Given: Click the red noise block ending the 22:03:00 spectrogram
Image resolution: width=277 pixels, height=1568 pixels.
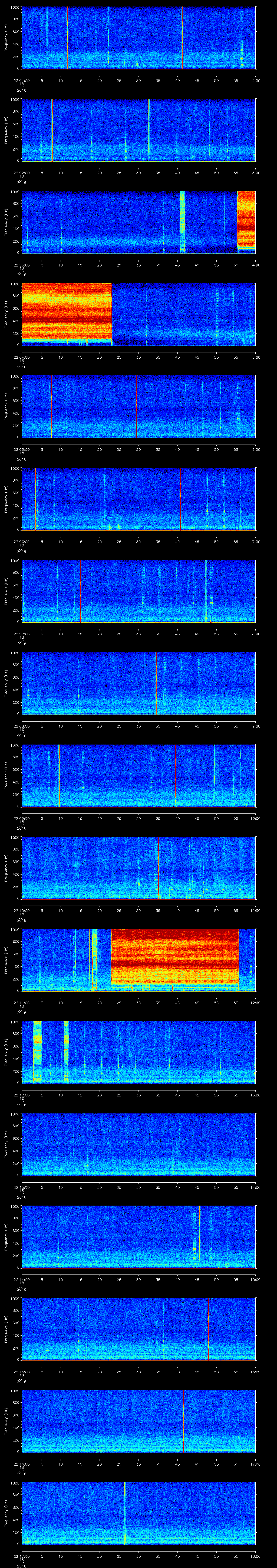Looking at the screenshot, I should (246, 222).
